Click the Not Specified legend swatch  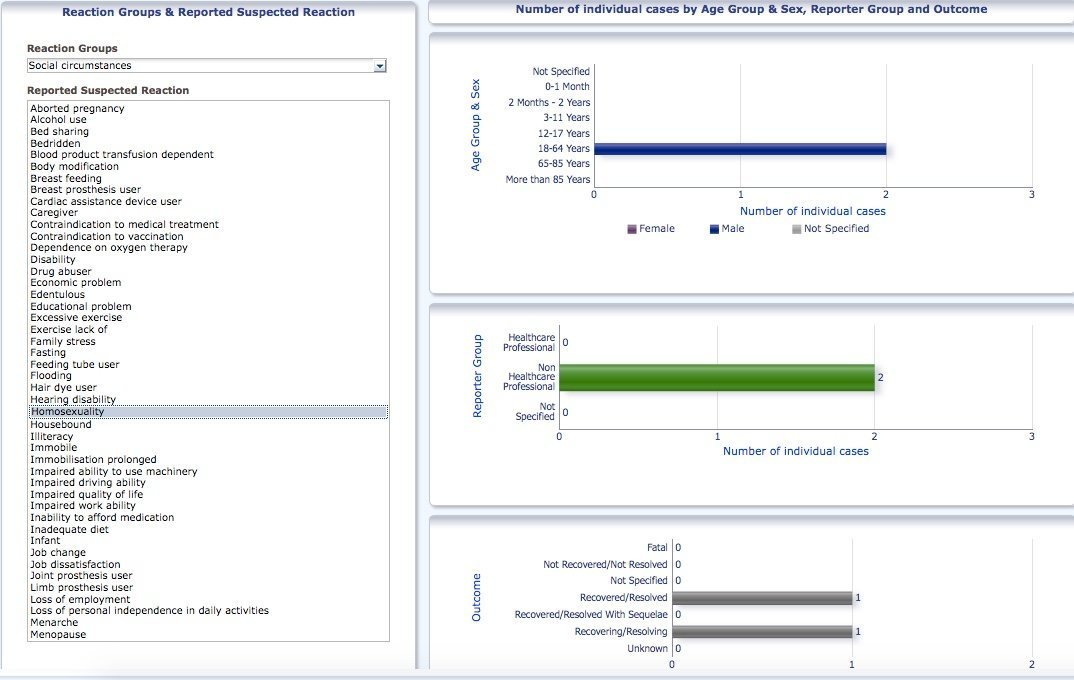tap(796, 229)
